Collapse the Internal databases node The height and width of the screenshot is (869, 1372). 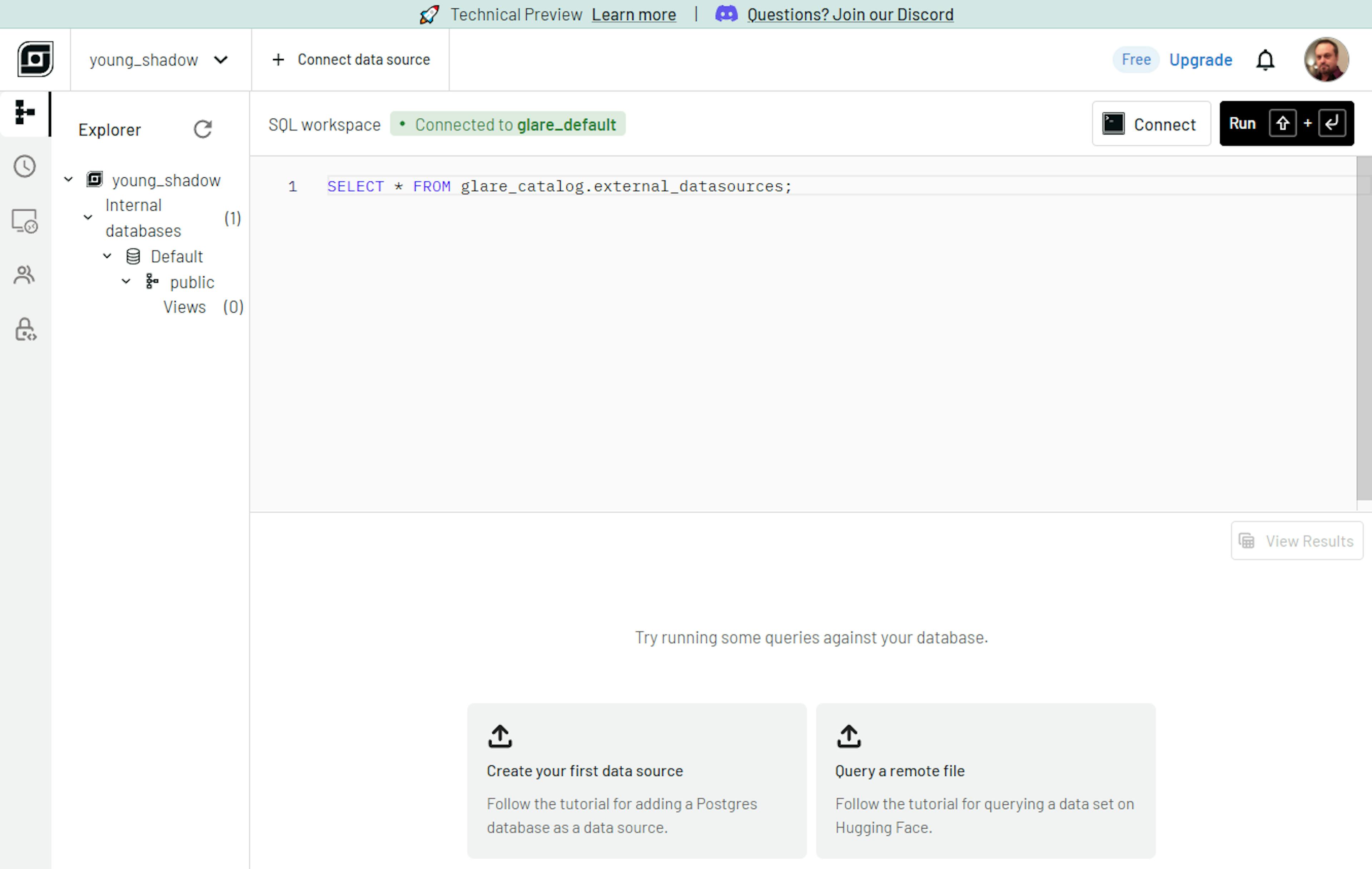[88, 217]
